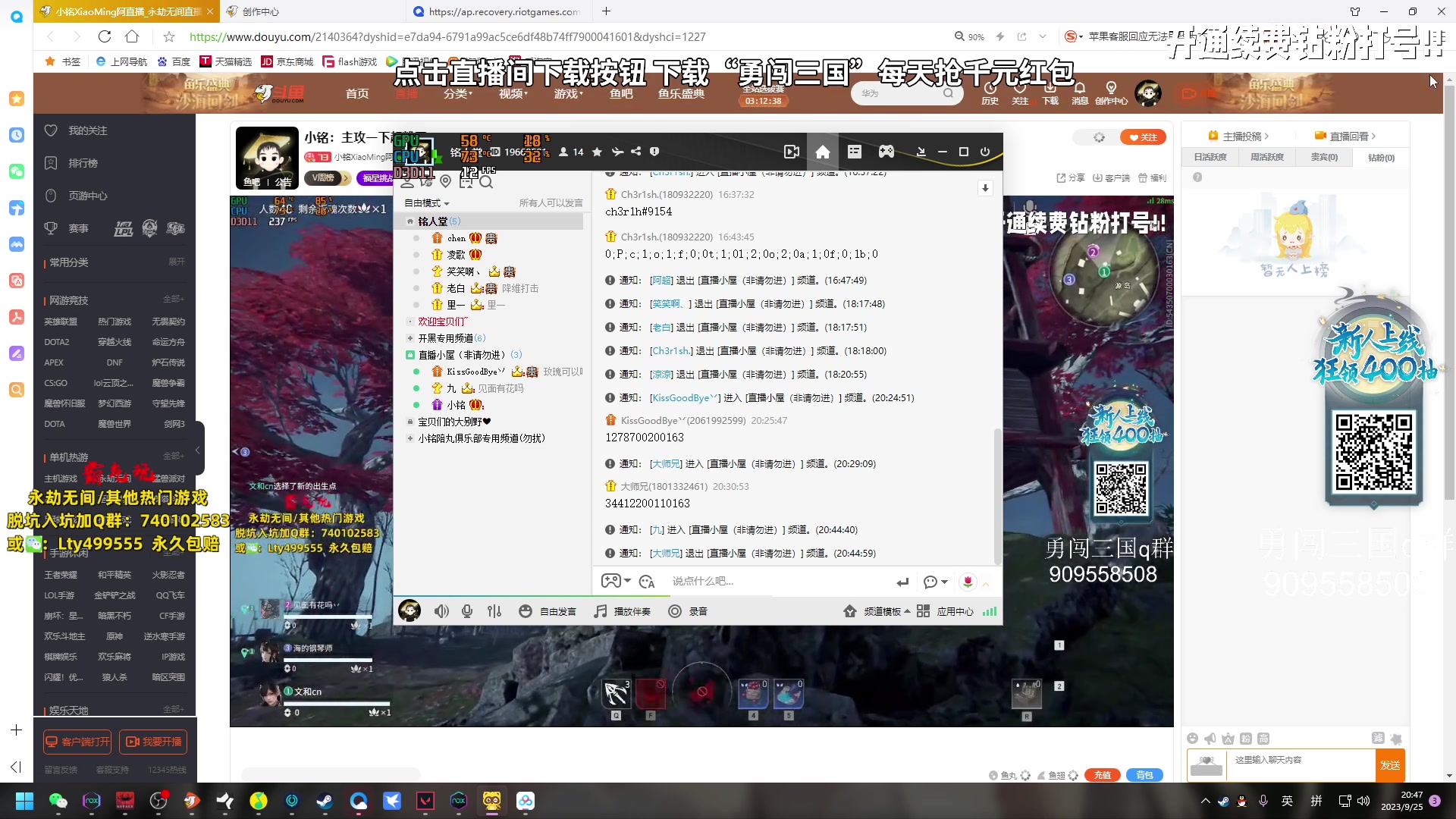Toggle 播放伴奏 accompaniment playback
Image resolution: width=1456 pixels, height=819 pixels.
coord(623,611)
